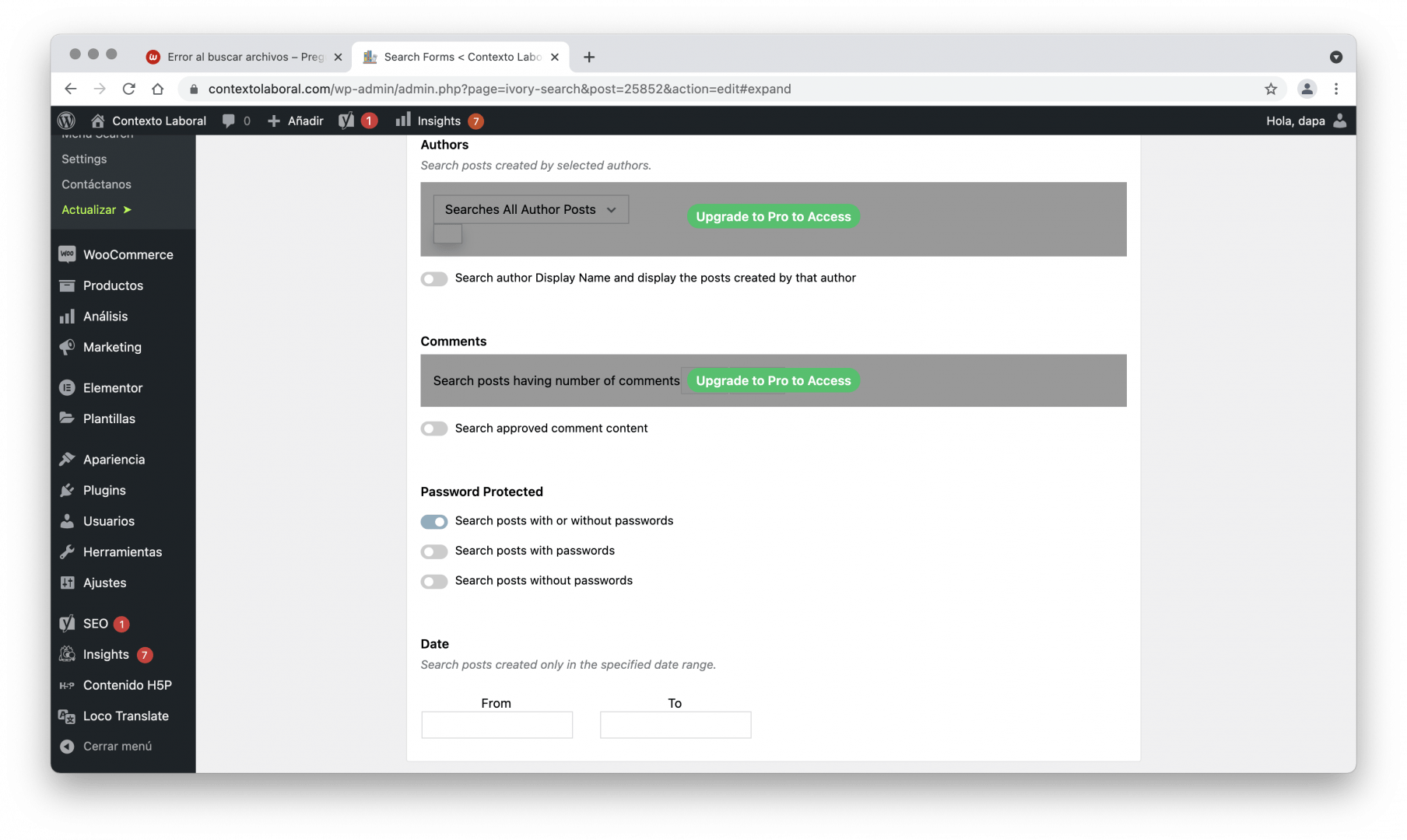Enable search posts without passwords
The image size is (1407, 840).
(434, 581)
